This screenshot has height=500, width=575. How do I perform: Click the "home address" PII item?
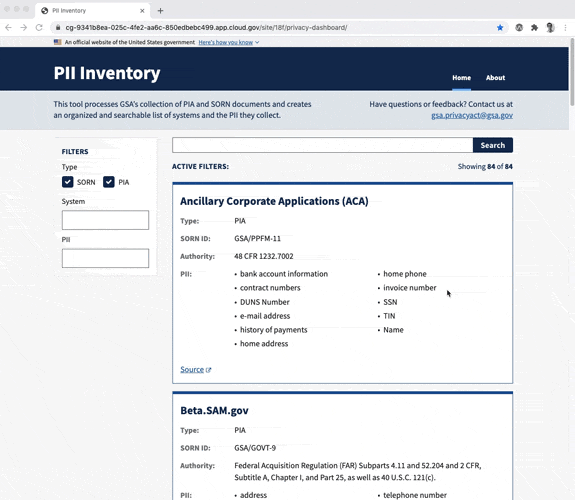tap(264, 344)
